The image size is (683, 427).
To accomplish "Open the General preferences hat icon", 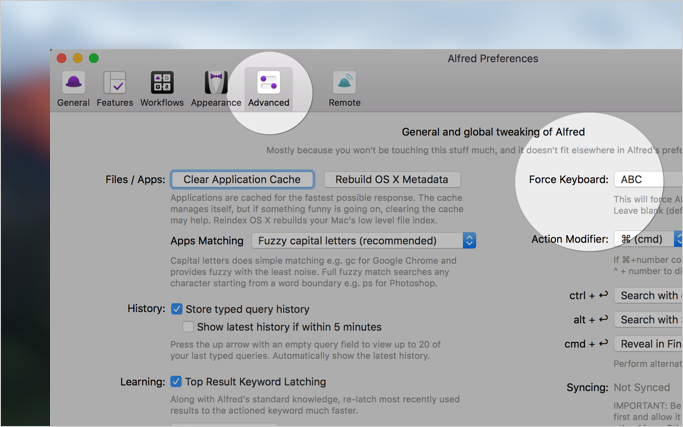I will click(73, 82).
